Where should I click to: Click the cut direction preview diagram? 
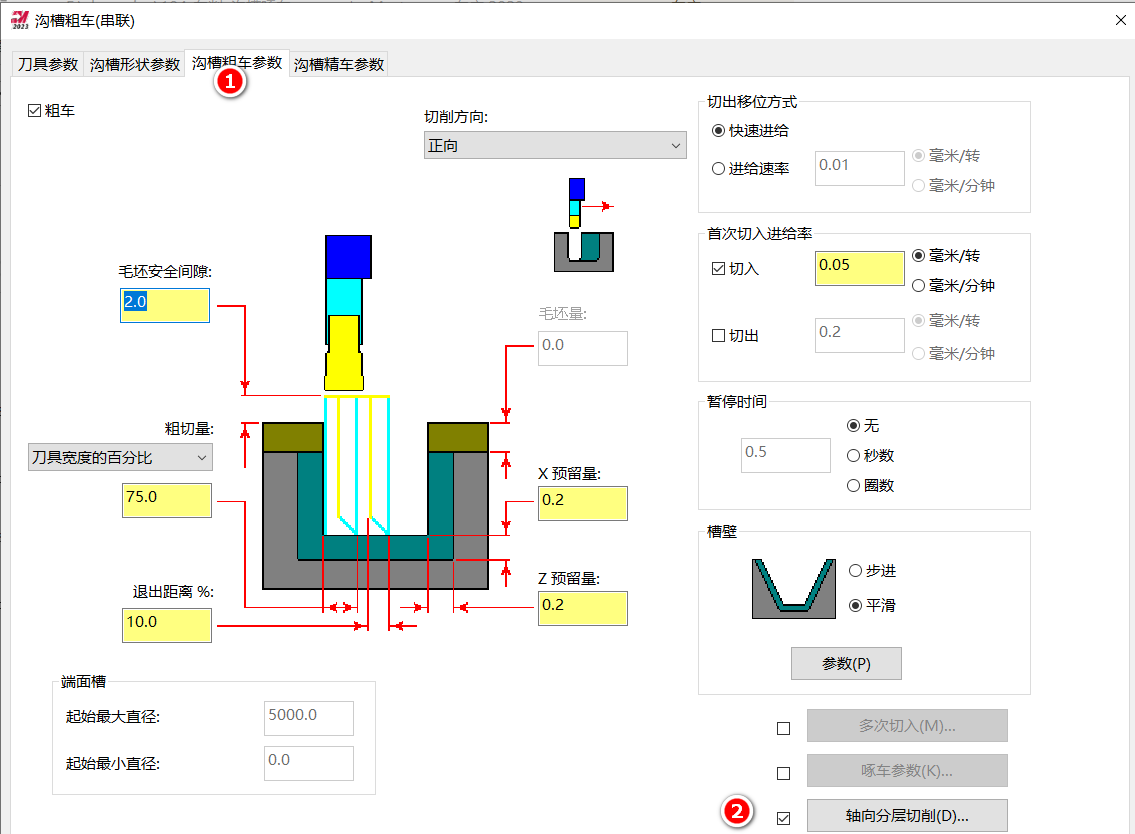(583, 225)
